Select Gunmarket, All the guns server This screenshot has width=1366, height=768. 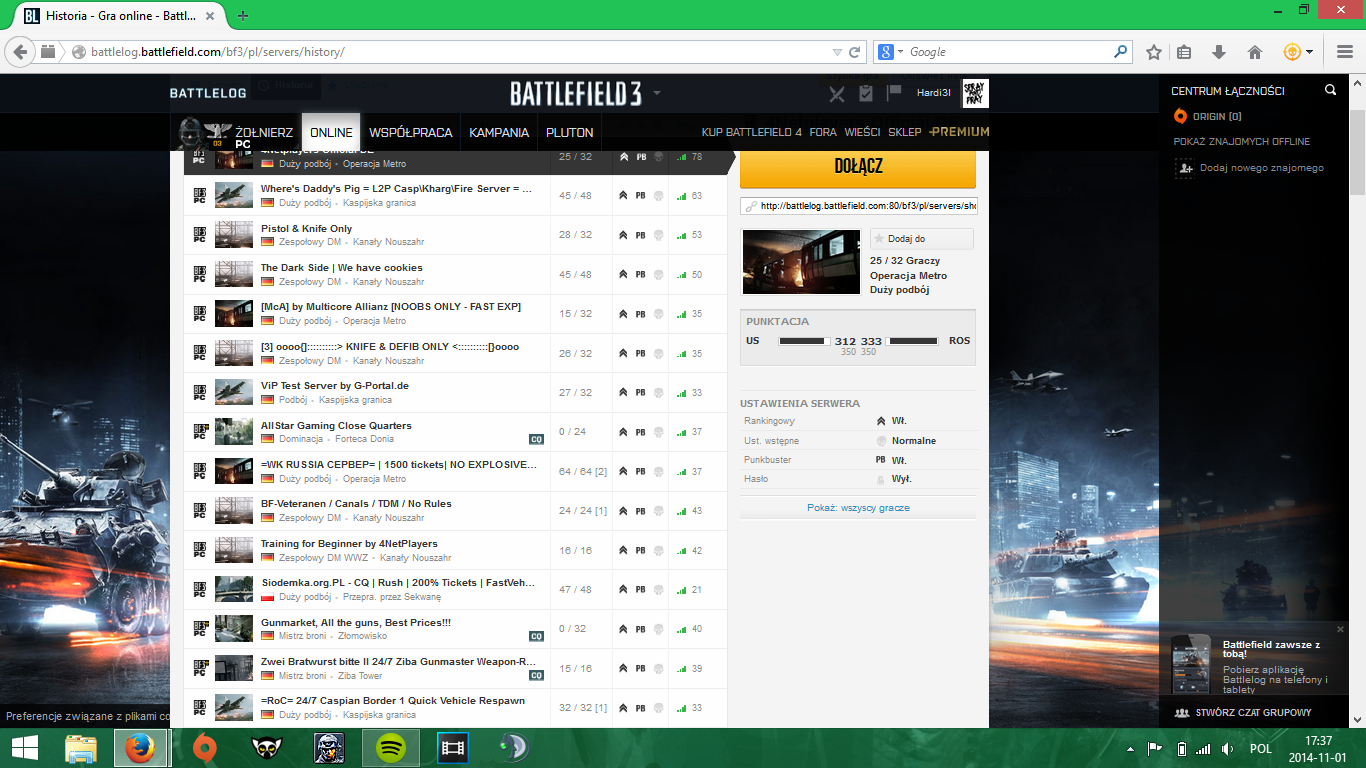[456, 628]
